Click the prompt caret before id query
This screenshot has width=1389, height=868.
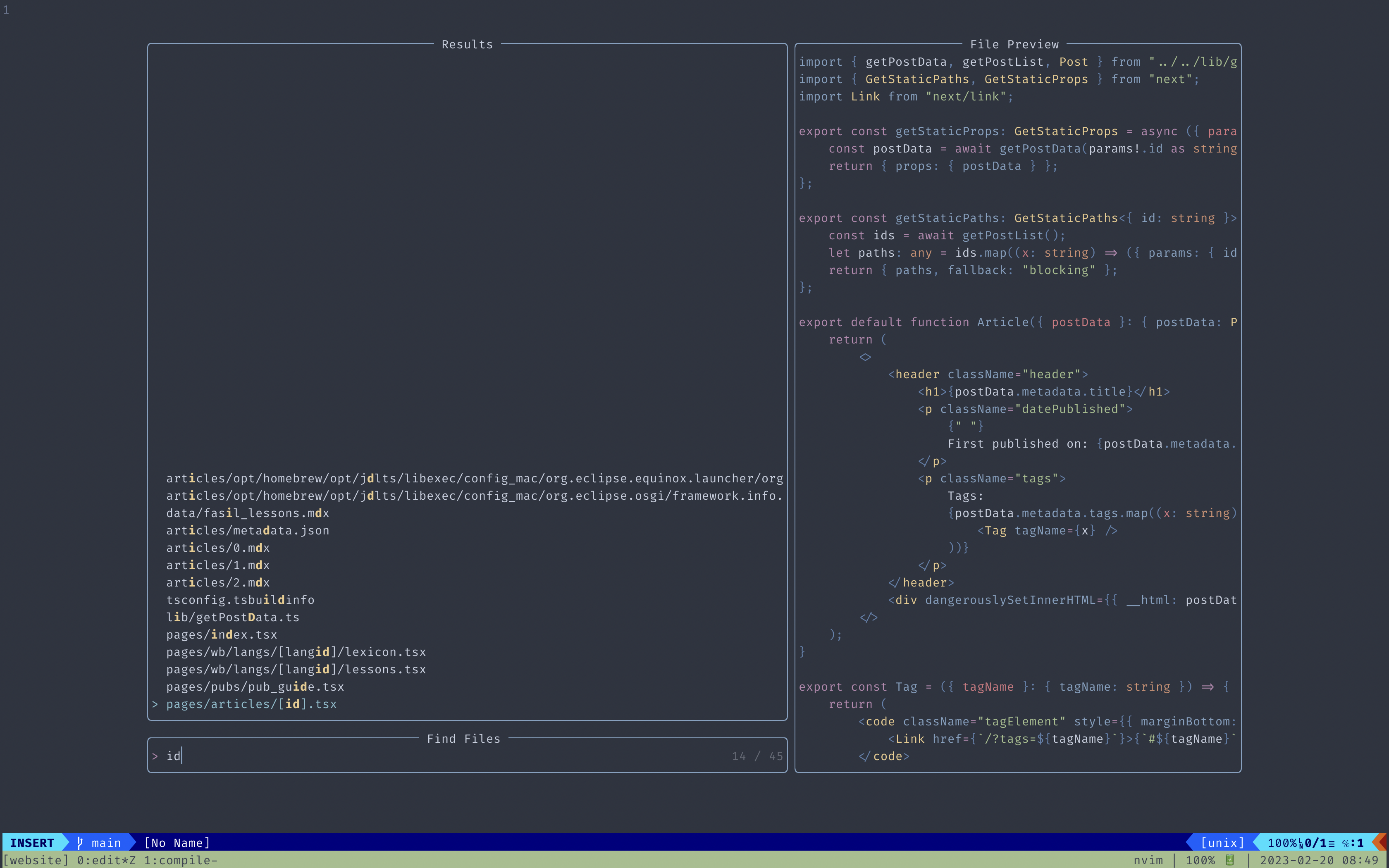[x=155, y=756]
